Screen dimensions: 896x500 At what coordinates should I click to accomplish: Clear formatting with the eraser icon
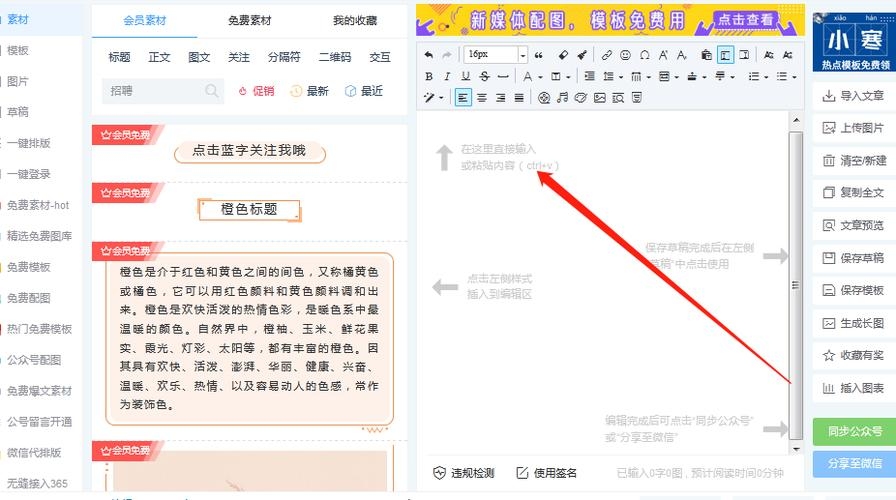(563, 55)
